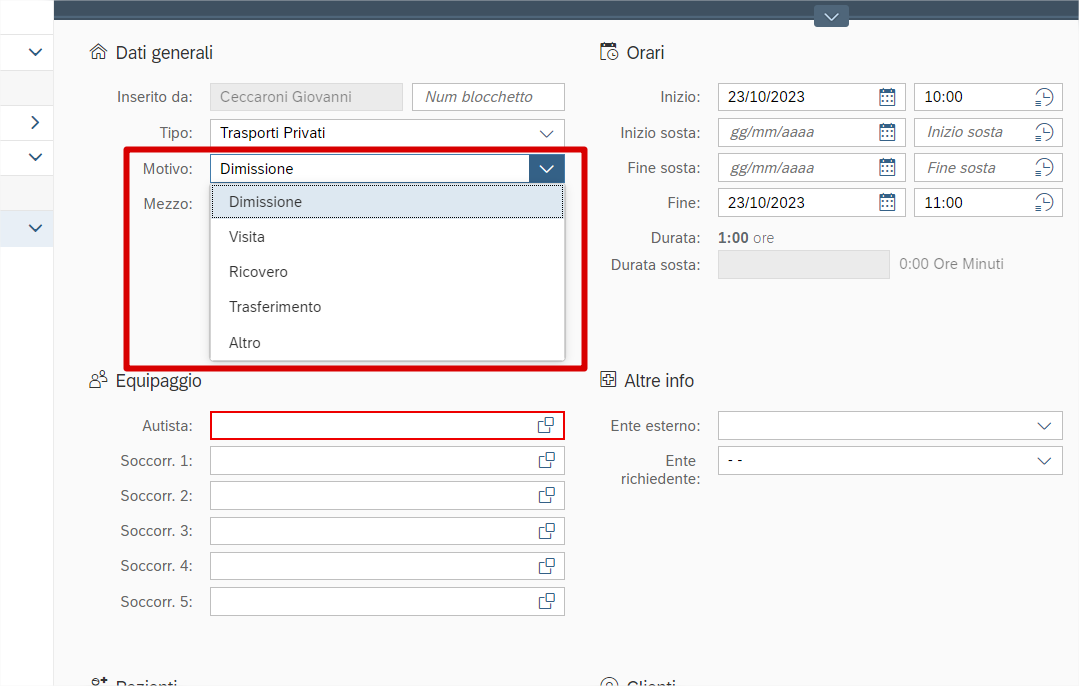1079x686 pixels.
Task: Open value help for Soccorr. 1 field
Action: tap(546, 461)
